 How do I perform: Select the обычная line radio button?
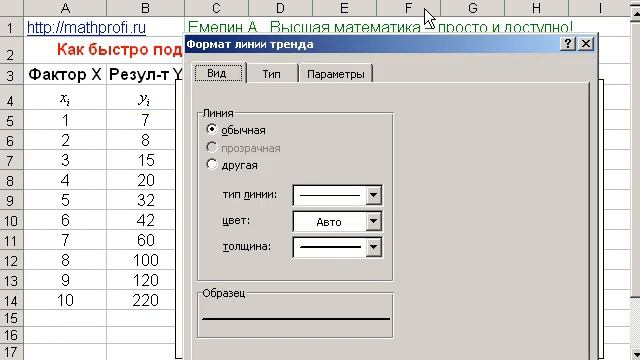pos(211,129)
